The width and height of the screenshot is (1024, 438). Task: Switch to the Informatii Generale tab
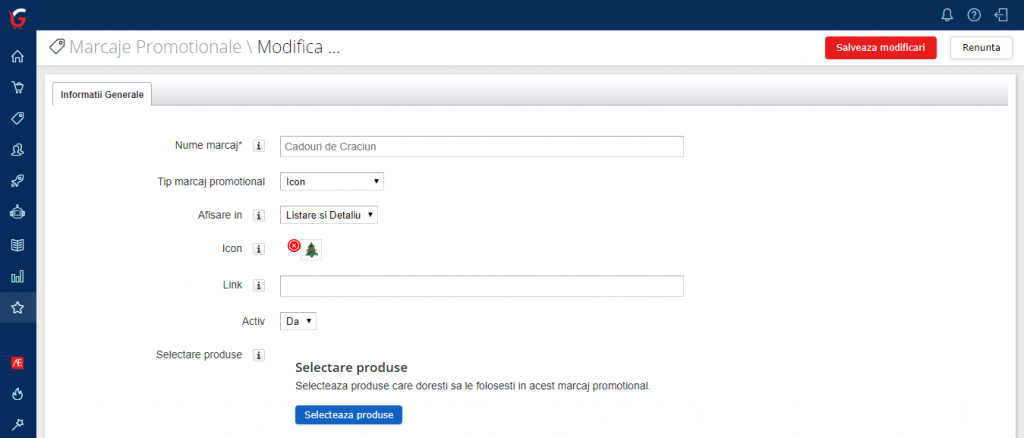pos(102,94)
